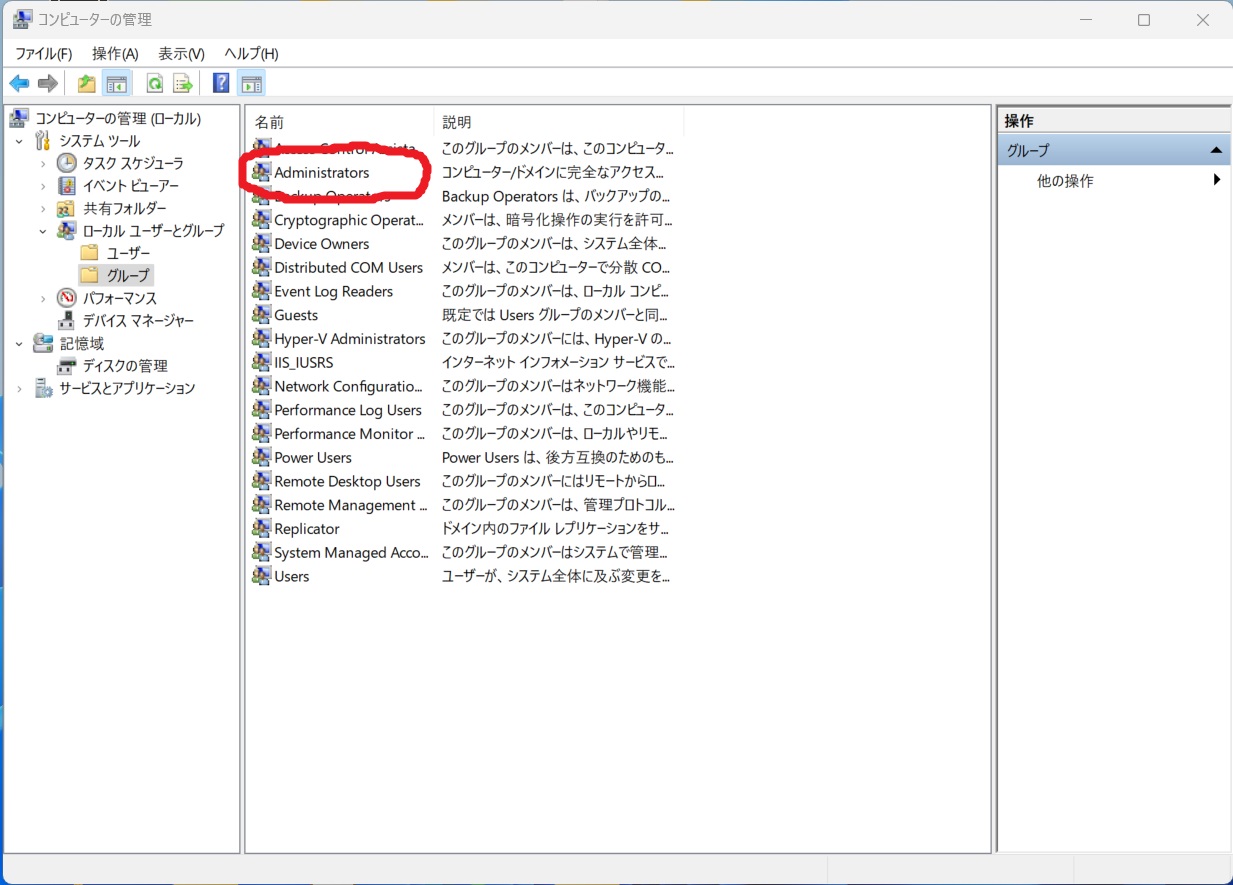This screenshot has height=885, width=1233.
Task: Expand サービスとアプリケーション tree node
Action: [x=19, y=388]
